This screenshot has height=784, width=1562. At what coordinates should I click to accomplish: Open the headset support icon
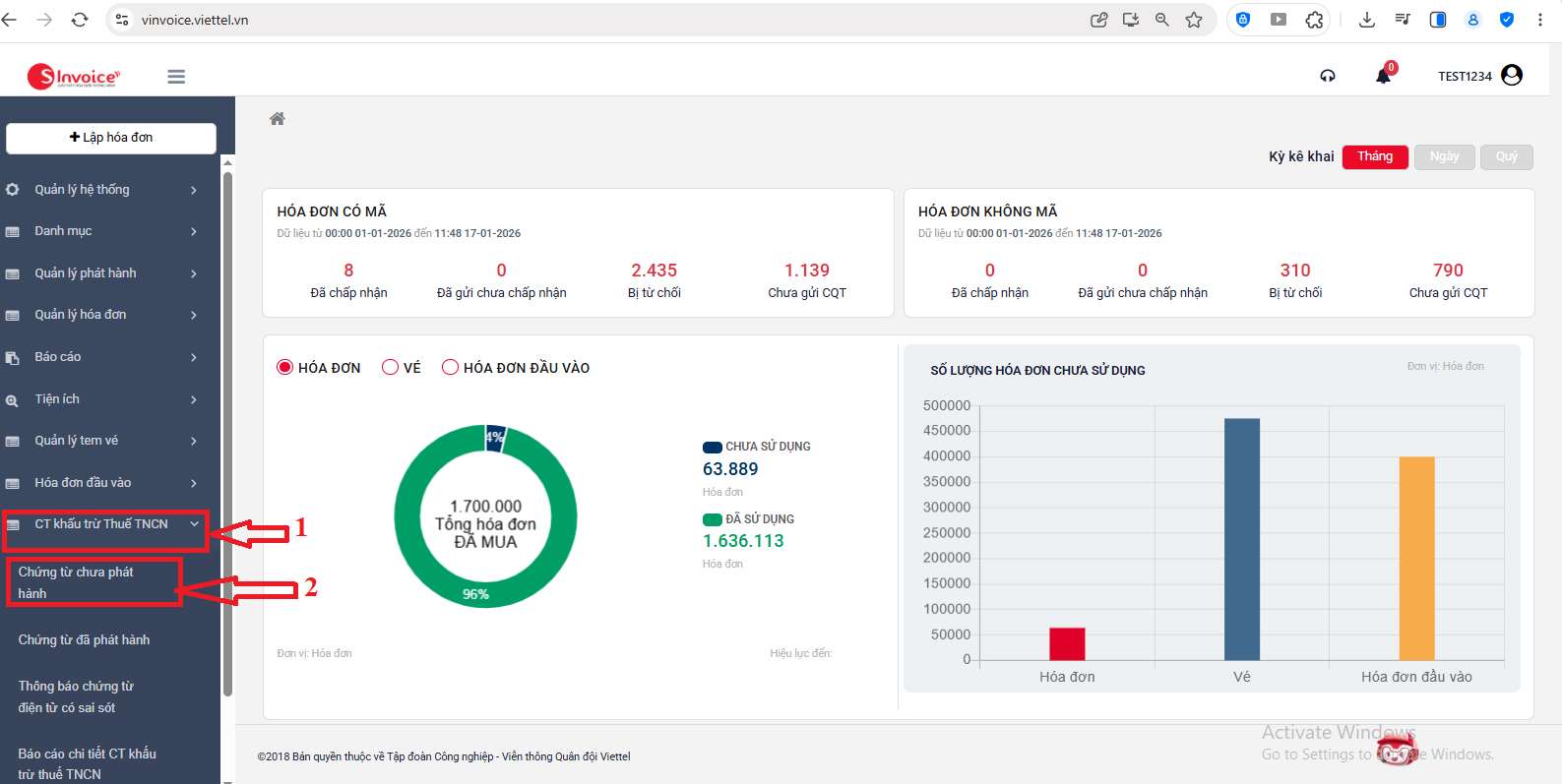[x=1328, y=76]
